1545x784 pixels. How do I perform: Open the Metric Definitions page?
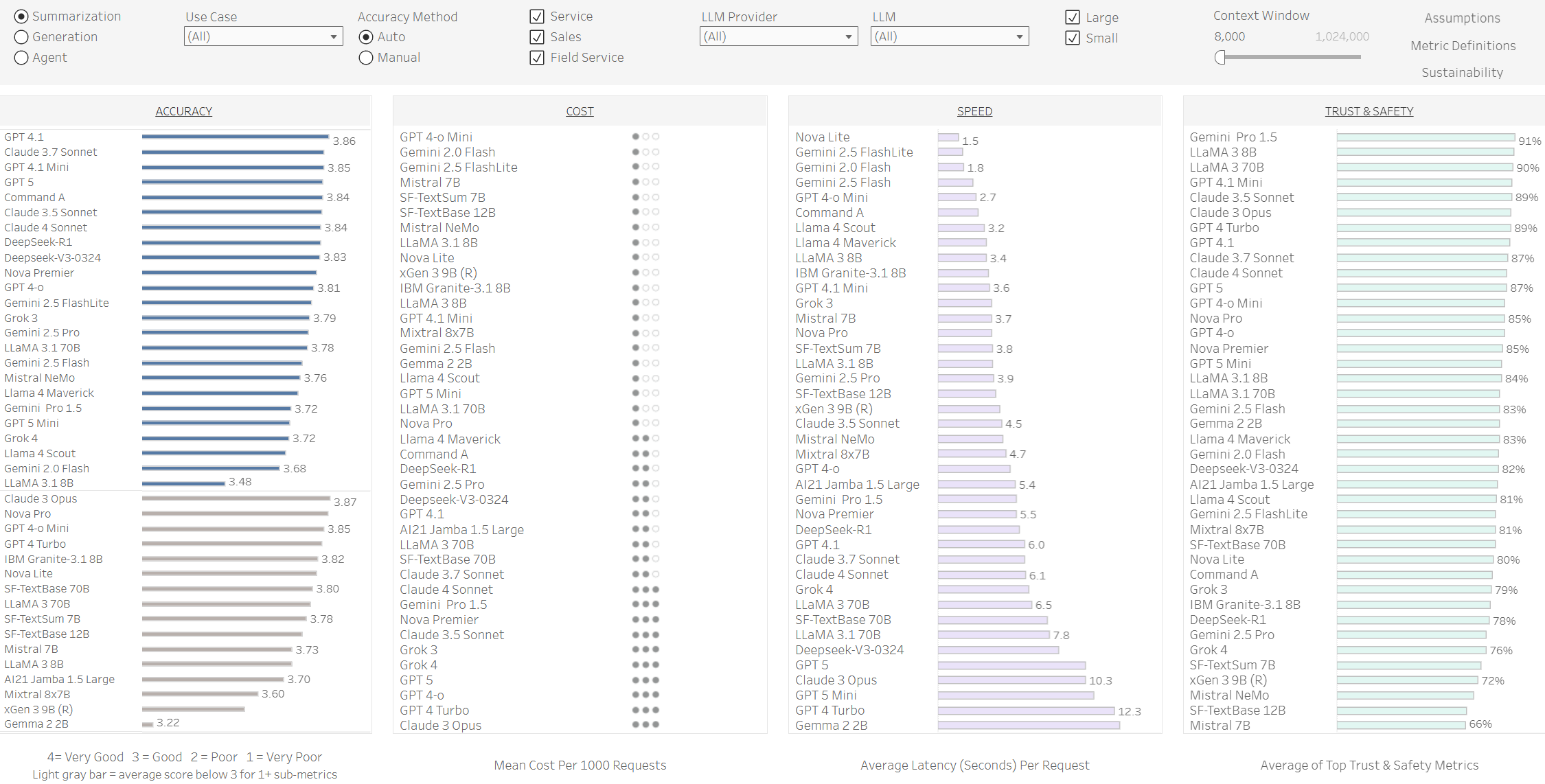click(x=1463, y=46)
